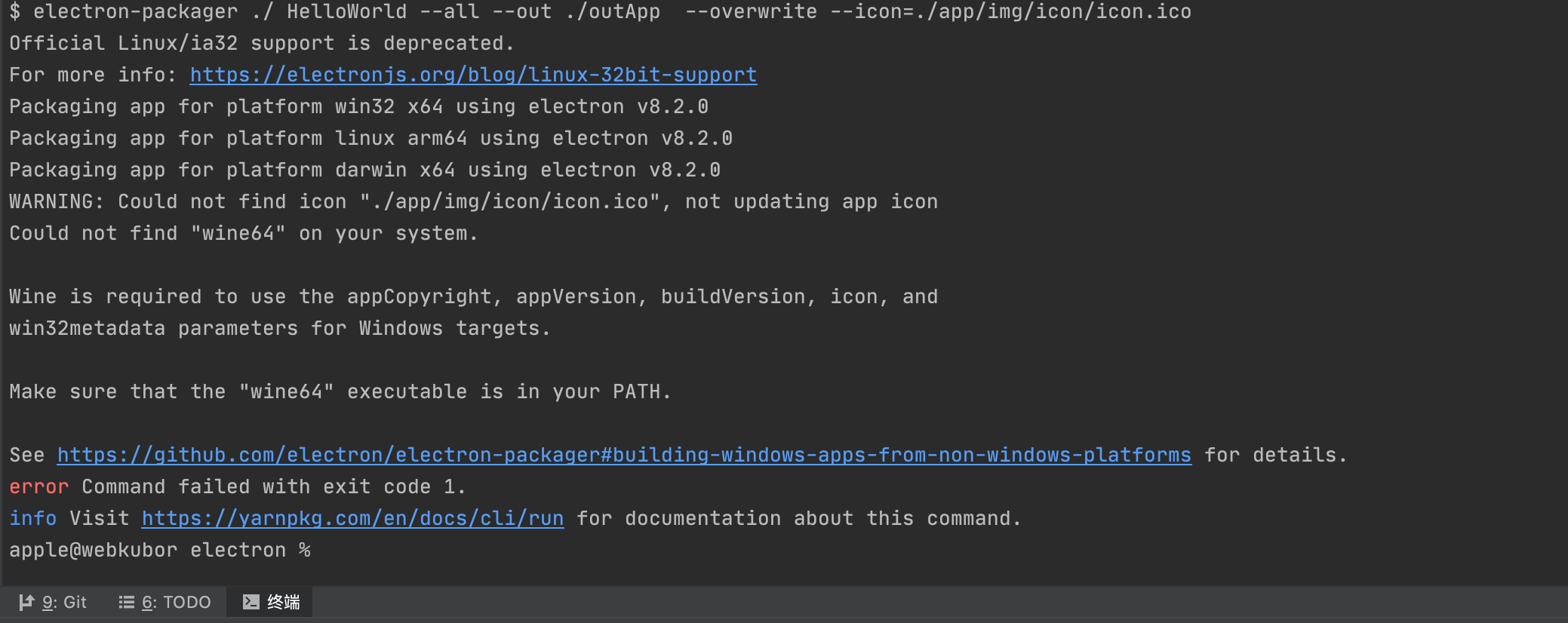Click the TODO list icon
The image size is (1568, 623).
tap(126, 602)
